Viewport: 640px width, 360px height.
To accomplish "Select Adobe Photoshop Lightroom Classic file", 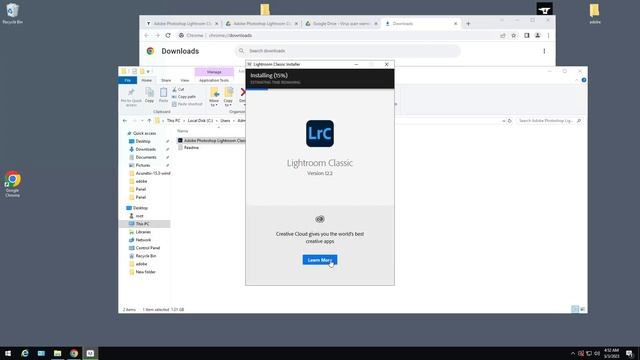I will (x=211, y=140).
